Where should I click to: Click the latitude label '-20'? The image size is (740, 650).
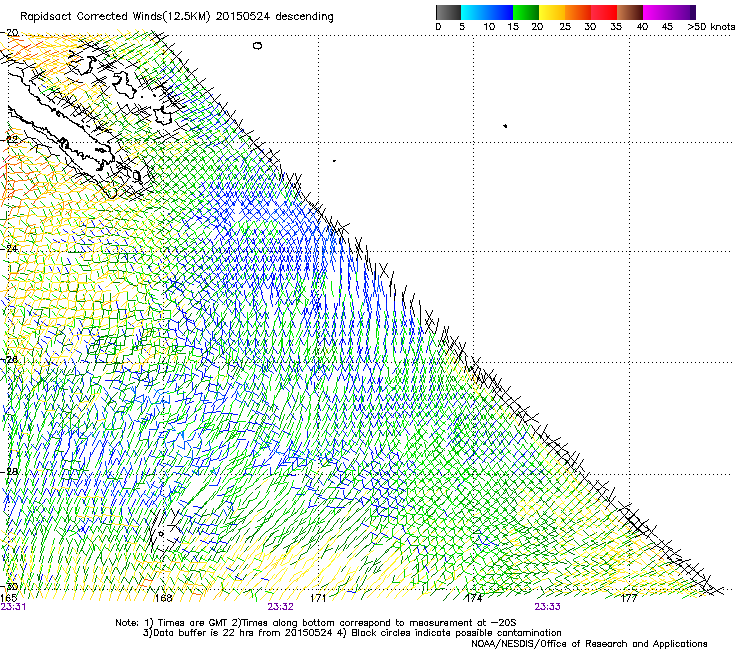click(x=9, y=33)
